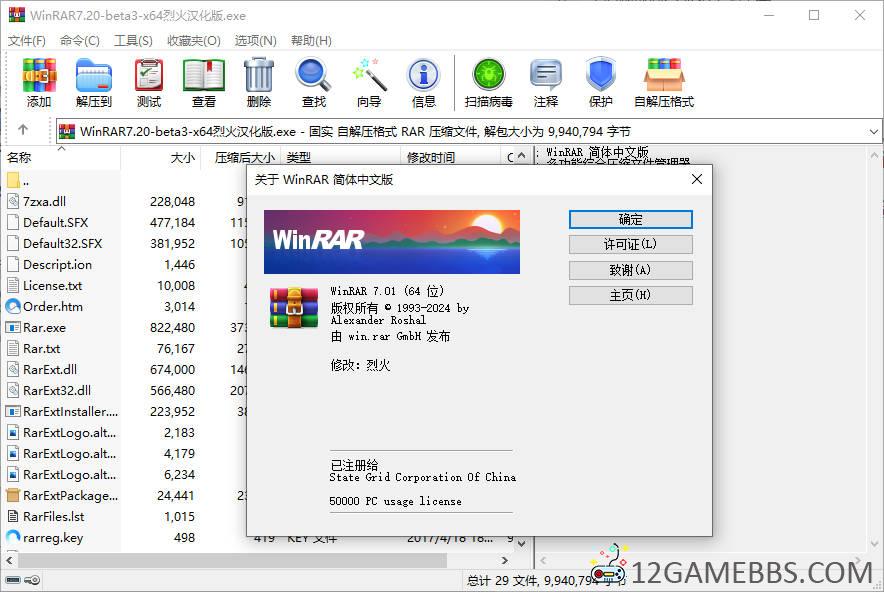
Task: Open the address bar path dropdown
Action: tap(875, 131)
